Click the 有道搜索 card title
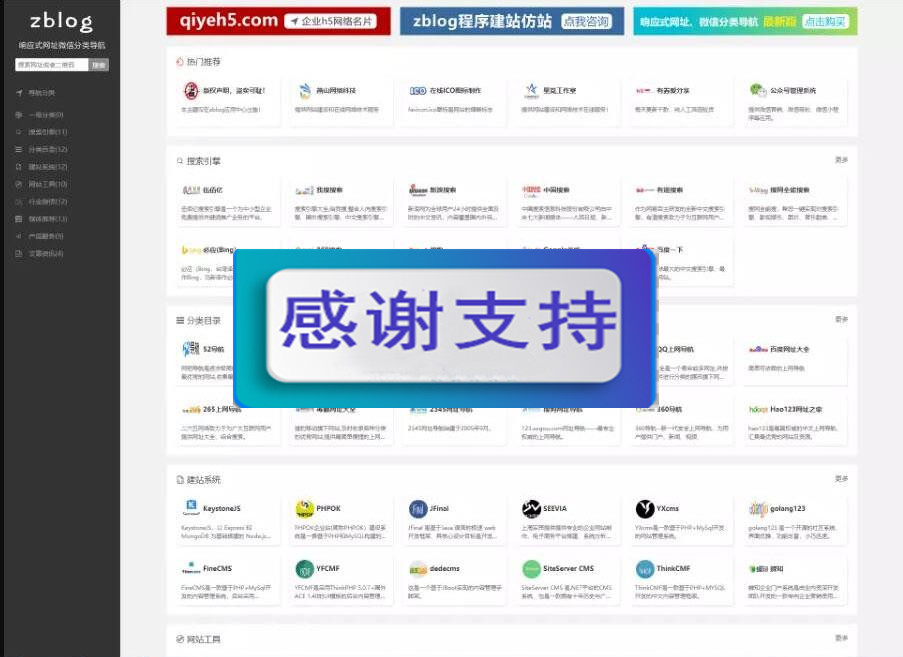 click(670, 190)
